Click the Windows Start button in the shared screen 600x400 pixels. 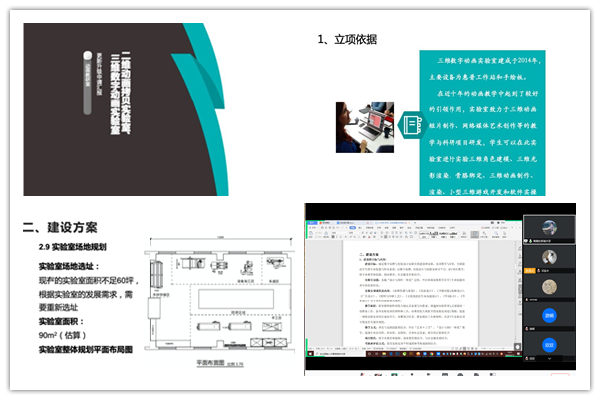pos(310,354)
